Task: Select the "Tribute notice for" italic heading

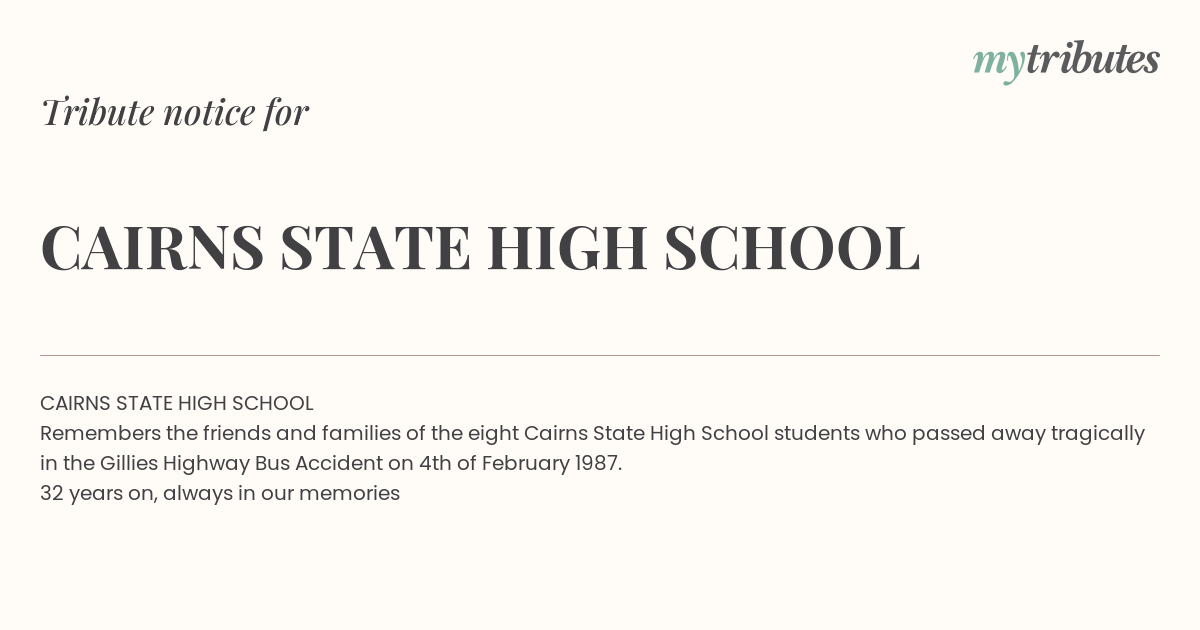Action: click(x=175, y=112)
